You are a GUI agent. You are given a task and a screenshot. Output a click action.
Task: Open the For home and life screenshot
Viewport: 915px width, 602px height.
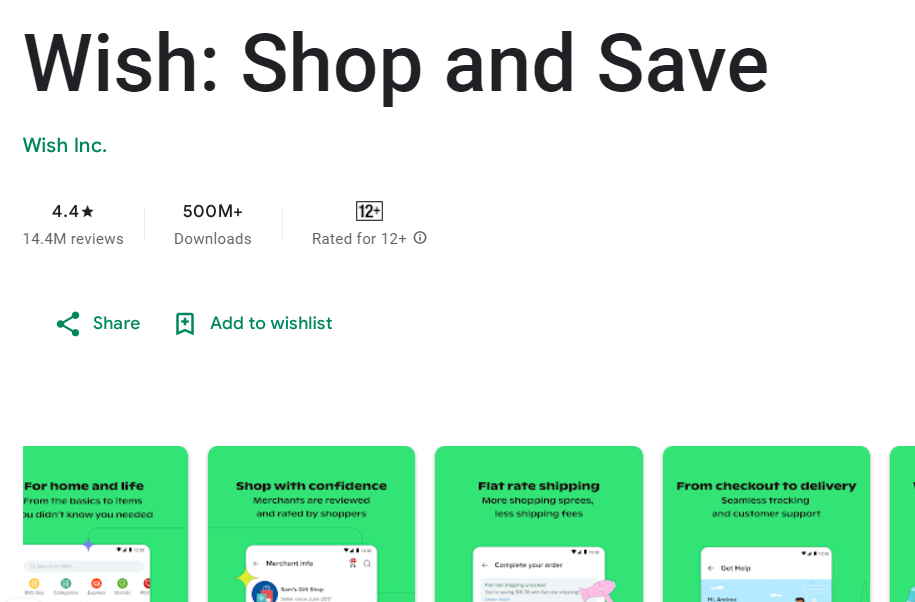(106, 524)
